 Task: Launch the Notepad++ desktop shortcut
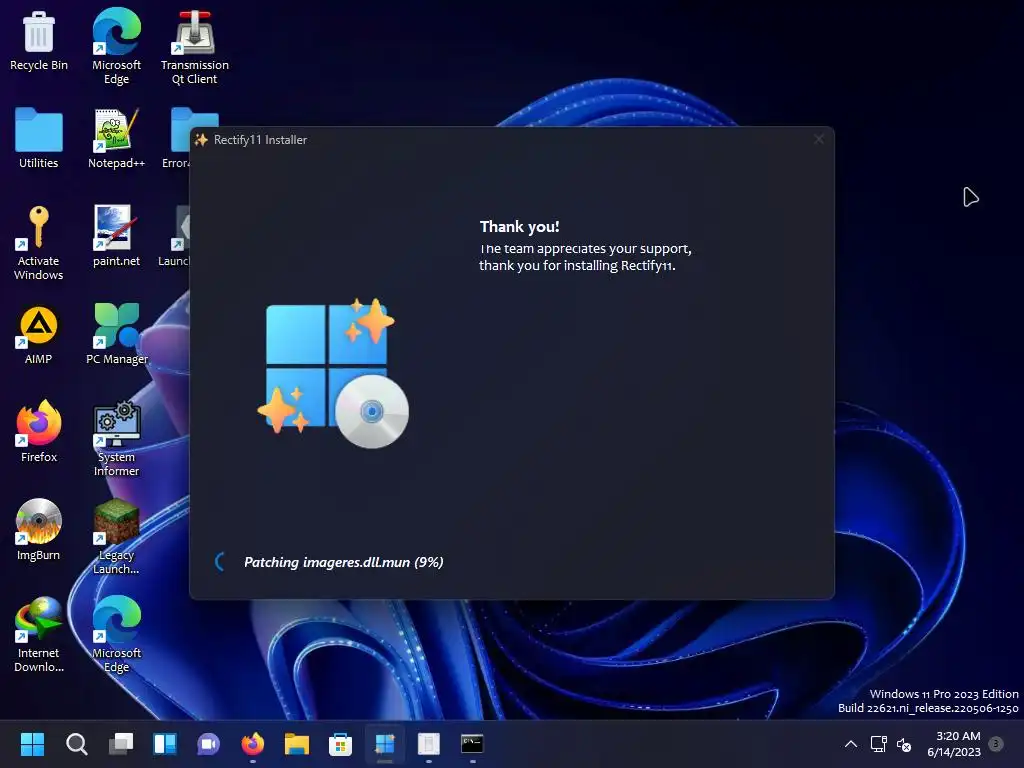pyautogui.click(x=116, y=138)
